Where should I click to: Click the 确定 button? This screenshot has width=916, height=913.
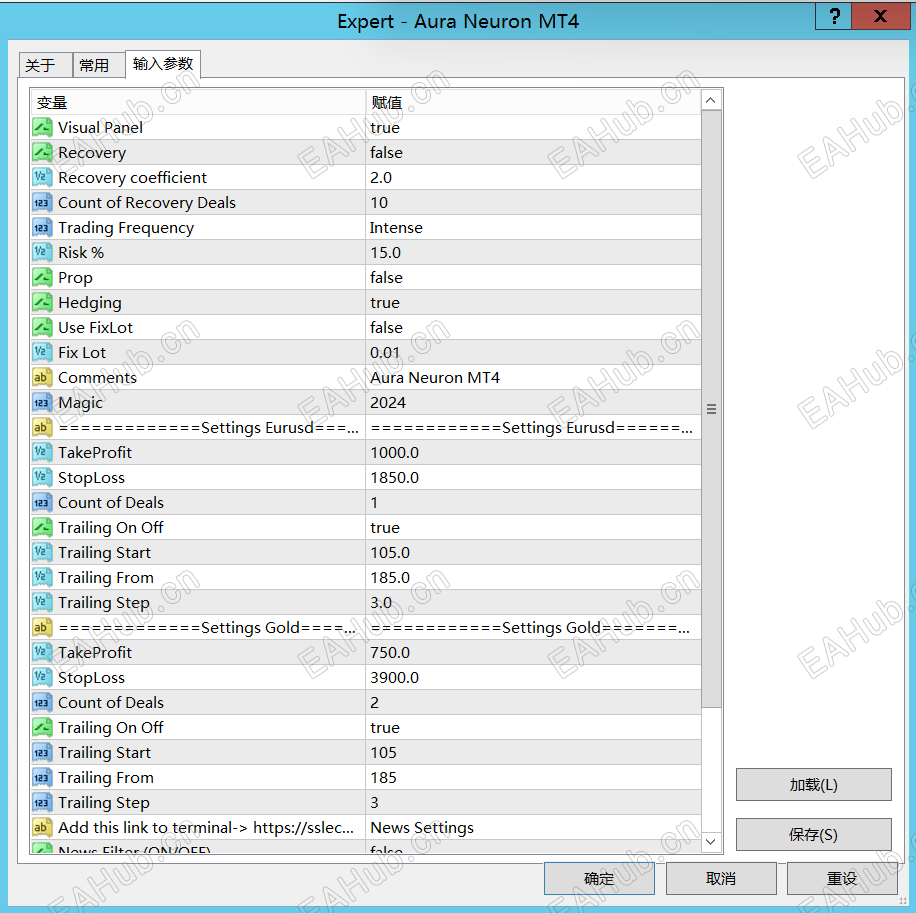point(599,879)
